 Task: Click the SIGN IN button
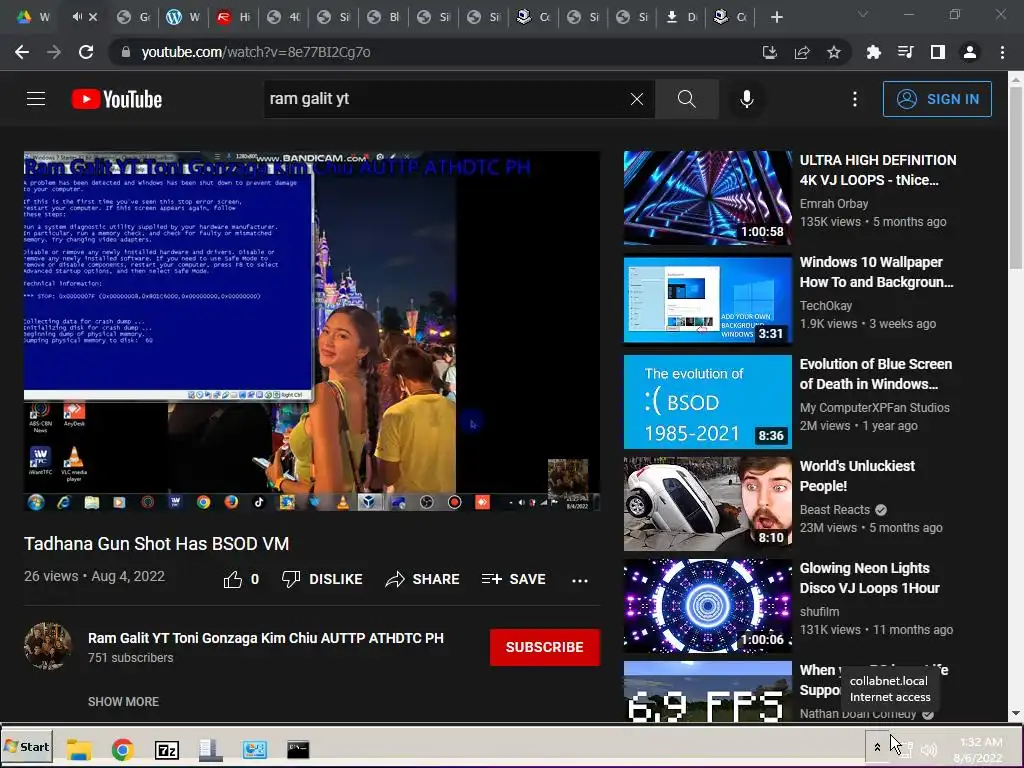(x=937, y=99)
